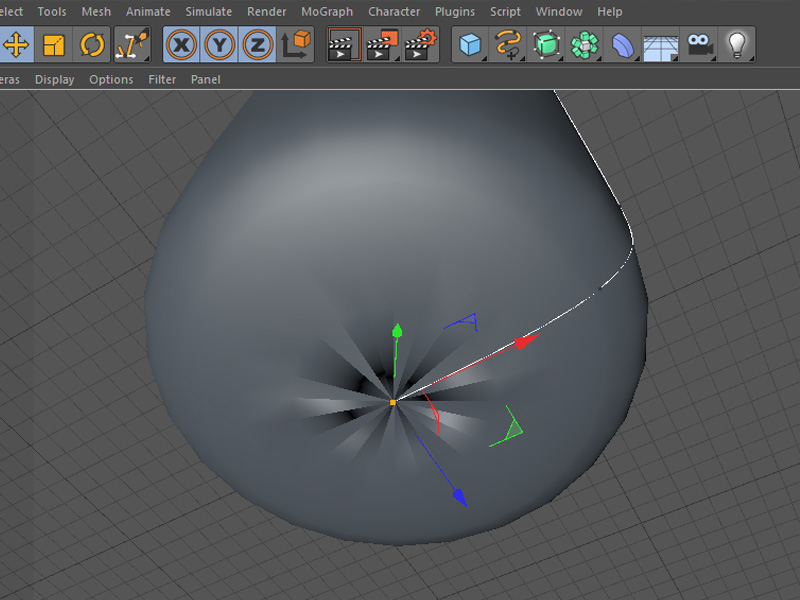Open the viewport Display menu
800x600 pixels.
point(54,80)
